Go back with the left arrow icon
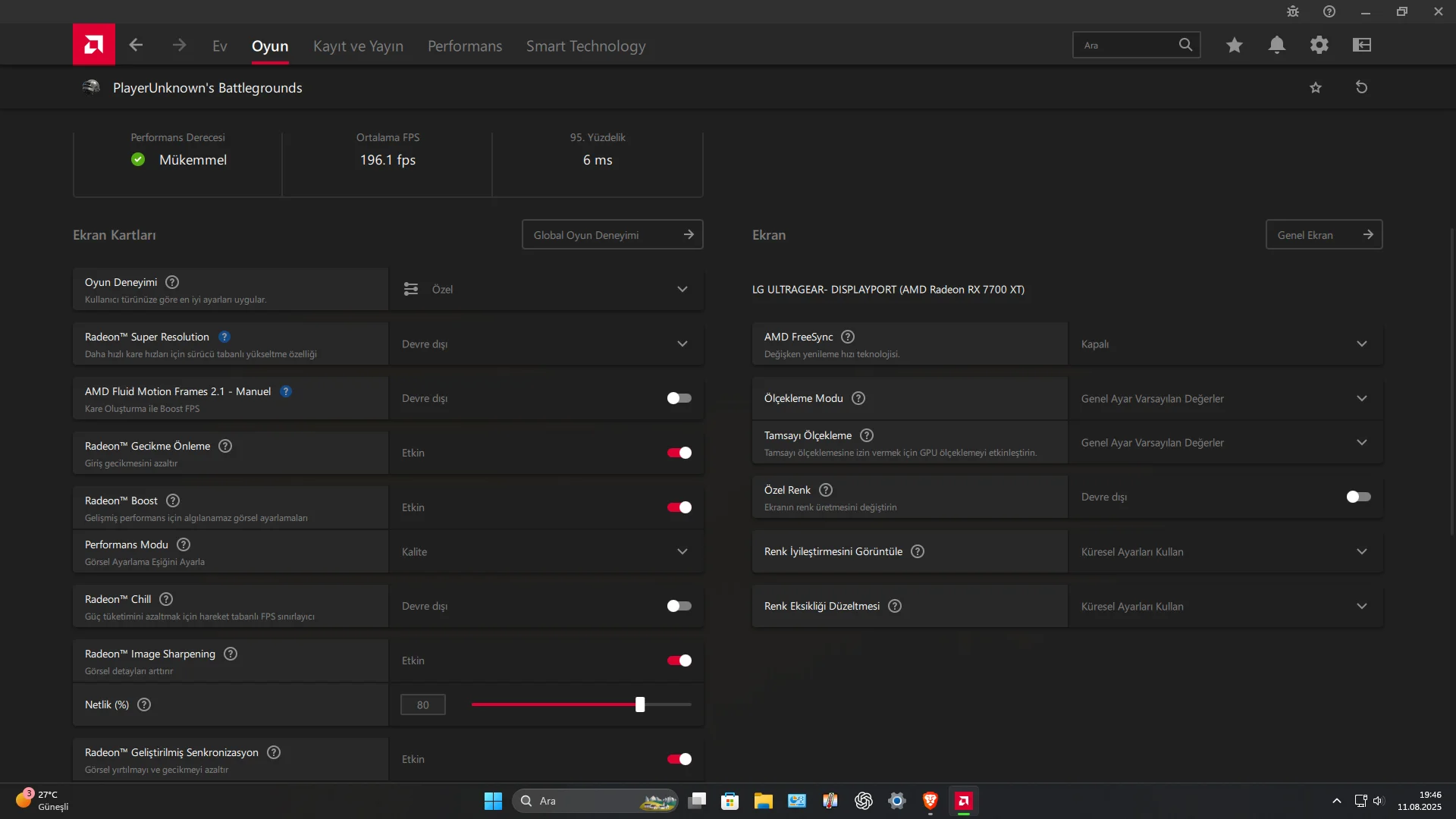Image resolution: width=1456 pixels, height=819 pixels. (x=136, y=45)
